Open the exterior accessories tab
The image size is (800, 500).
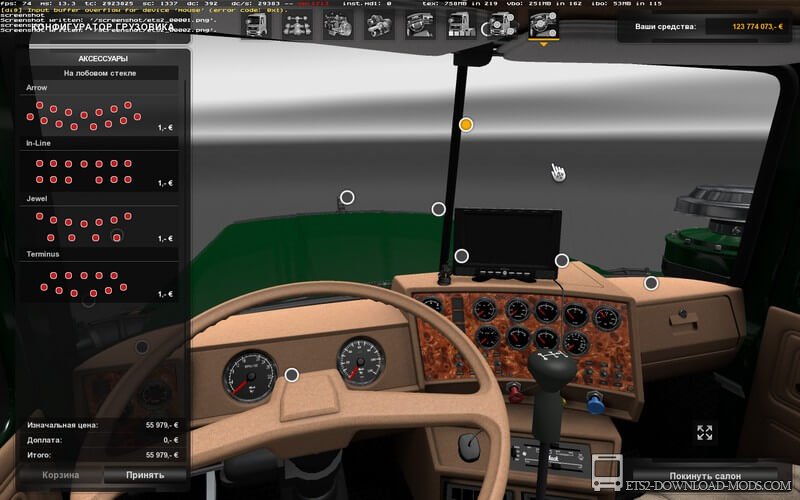[x=502, y=26]
